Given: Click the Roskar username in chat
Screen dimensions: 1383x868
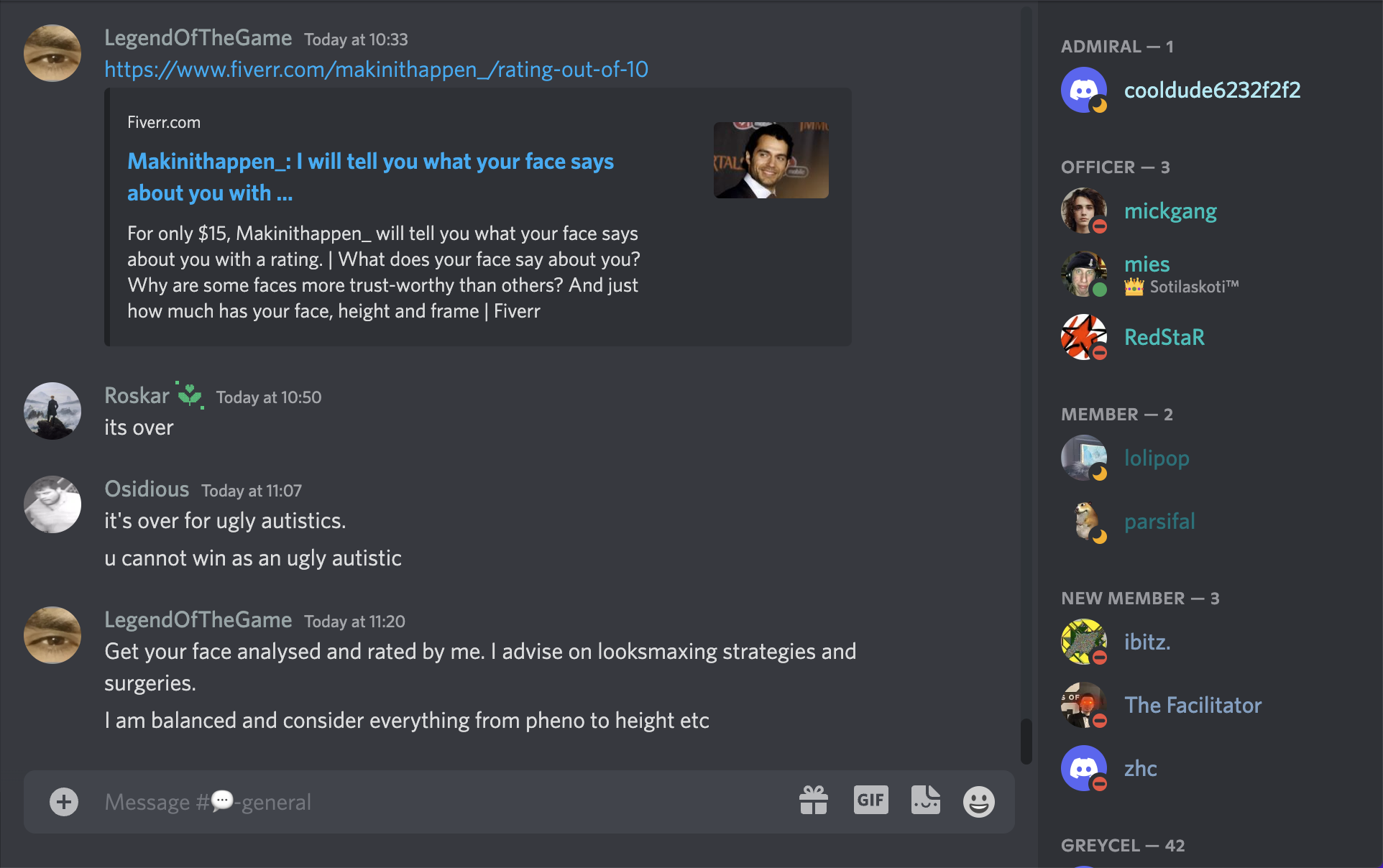Looking at the screenshot, I should 137,396.
